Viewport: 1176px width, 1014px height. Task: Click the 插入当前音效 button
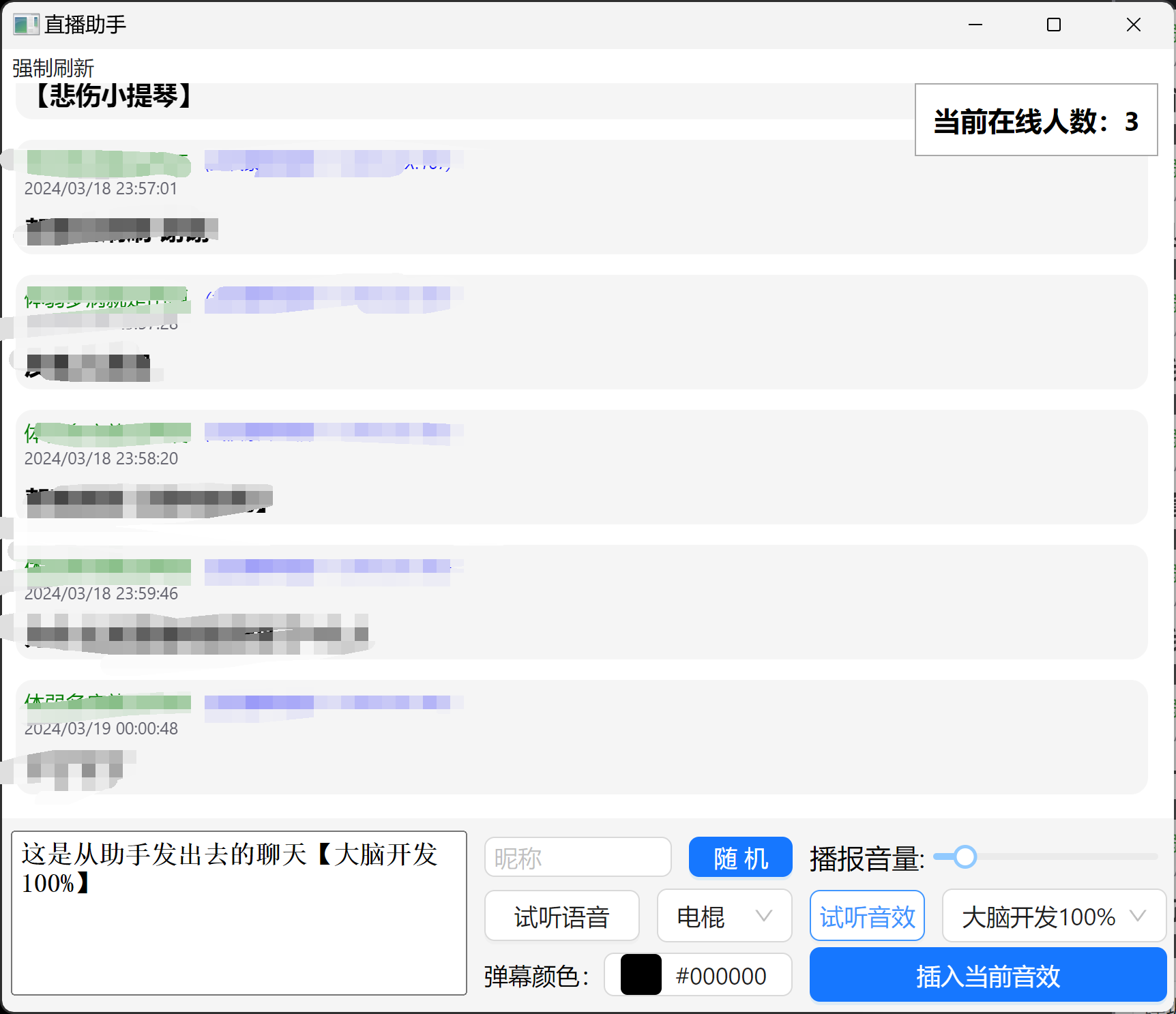coord(987,976)
